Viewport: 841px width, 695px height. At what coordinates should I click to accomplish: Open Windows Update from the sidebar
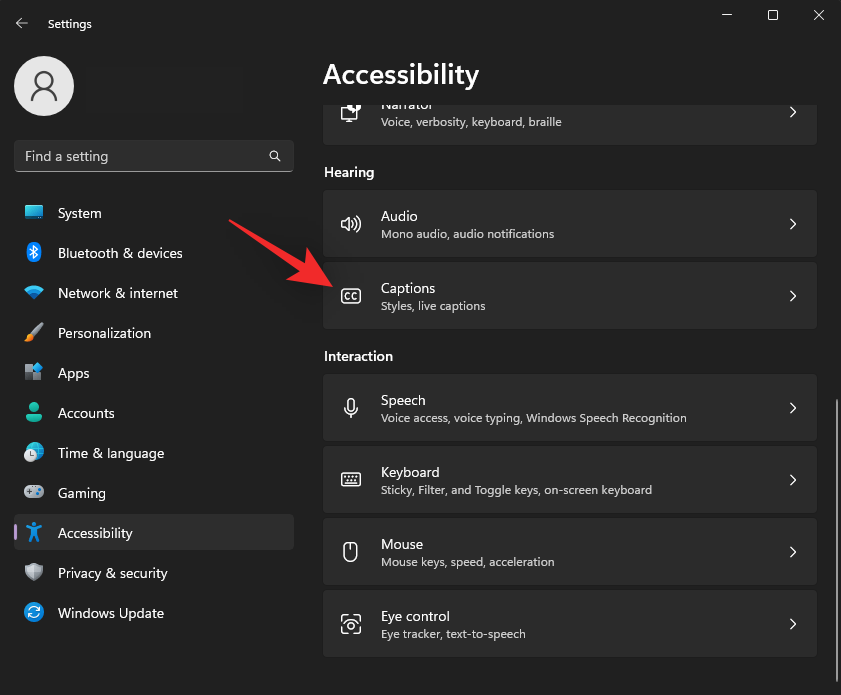[x=110, y=613]
